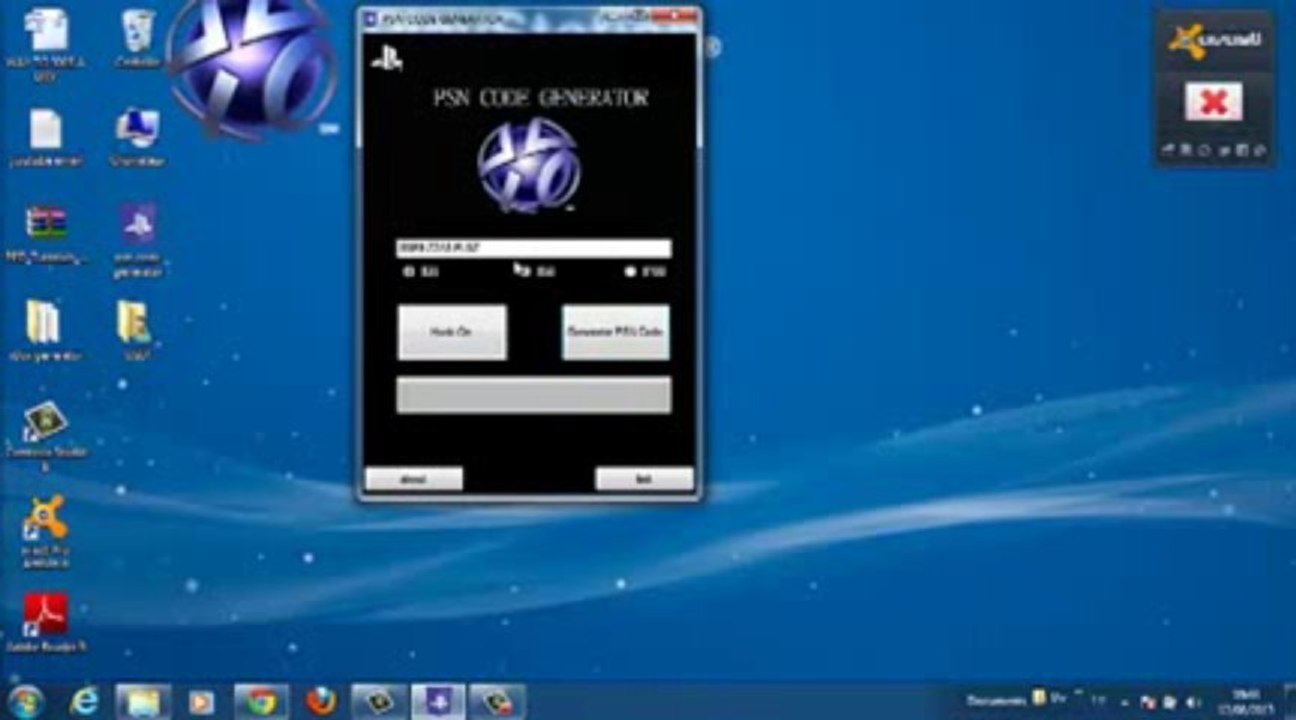Switch to the PSN generator taskbar button
Screen dimensions: 1296x720
(437, 702)
